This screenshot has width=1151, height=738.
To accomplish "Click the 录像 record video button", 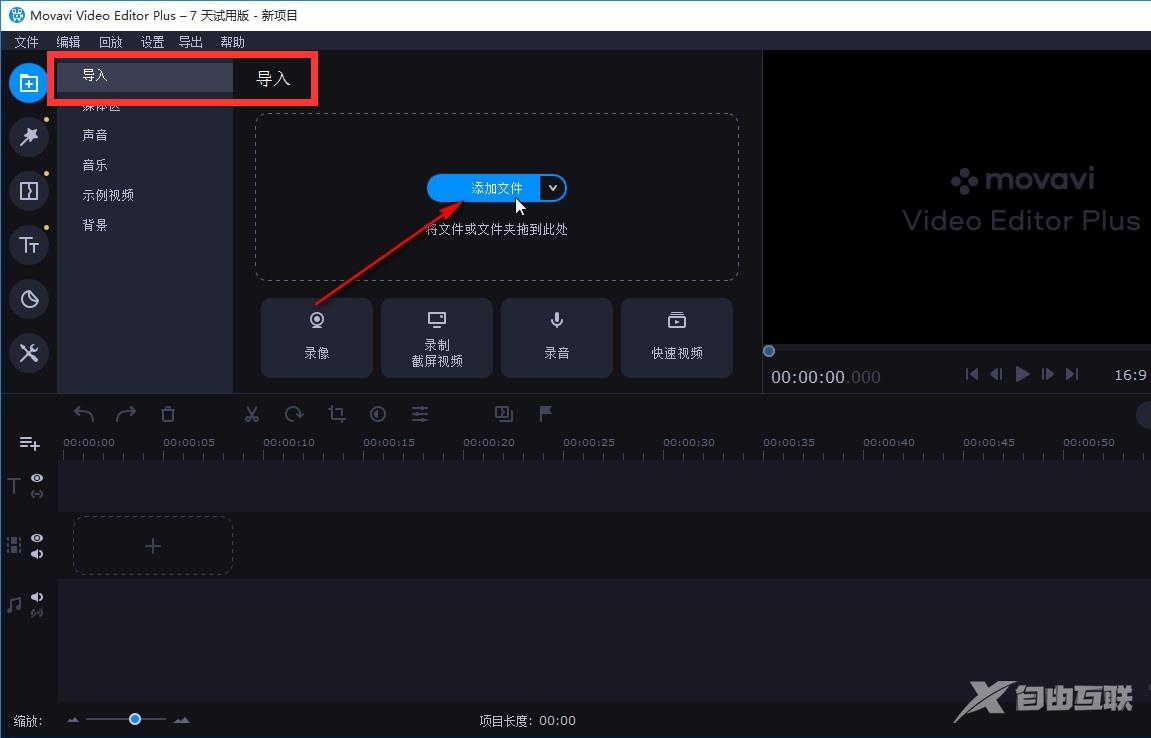I will (x=316, y=338).
